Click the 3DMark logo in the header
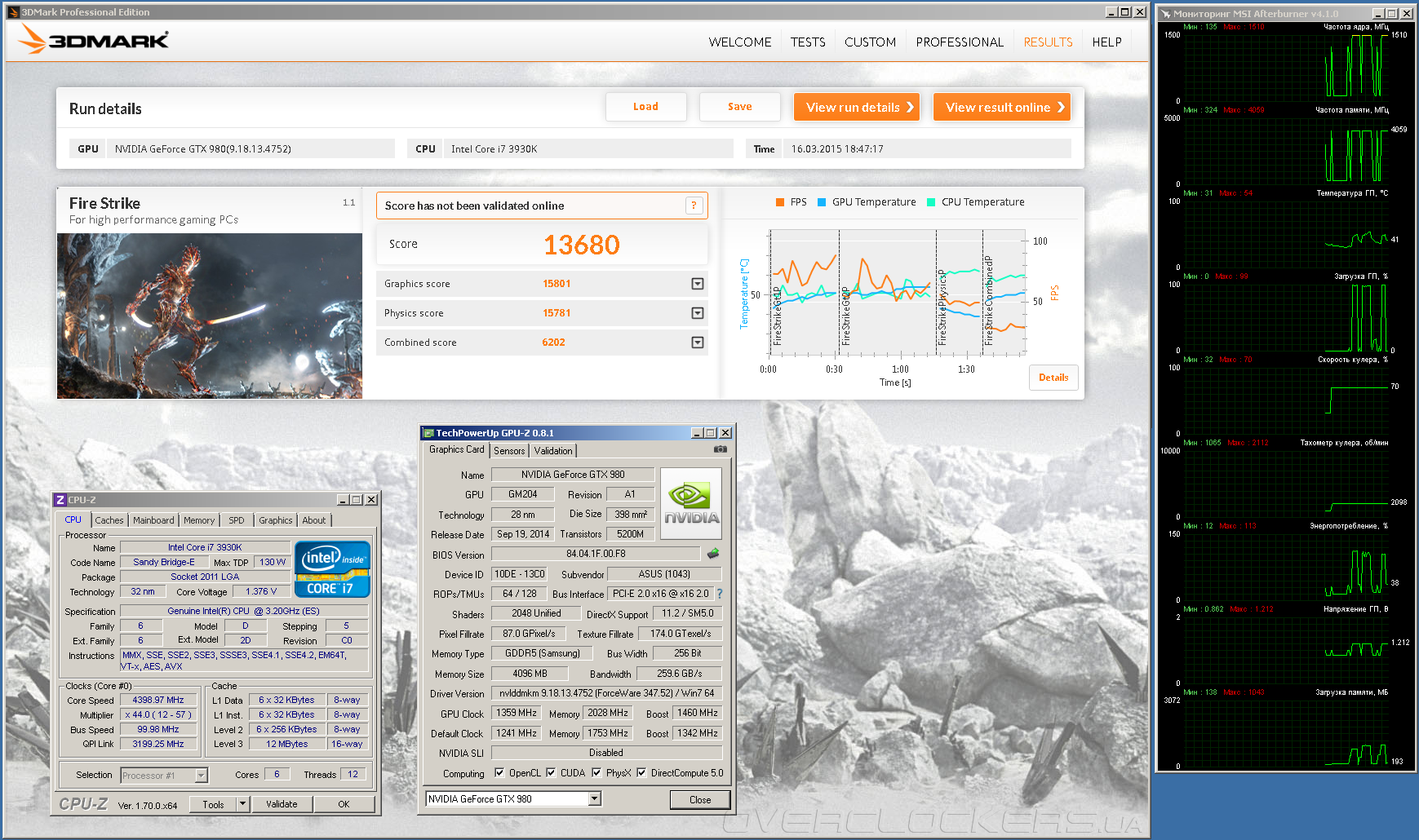The height and width of the screenshot is (840, 1419). coord(93,39)
